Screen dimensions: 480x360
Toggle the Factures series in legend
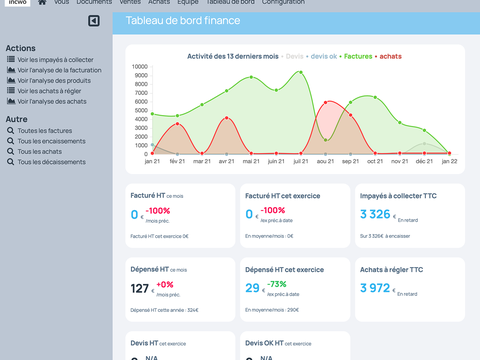pos(358,56)
